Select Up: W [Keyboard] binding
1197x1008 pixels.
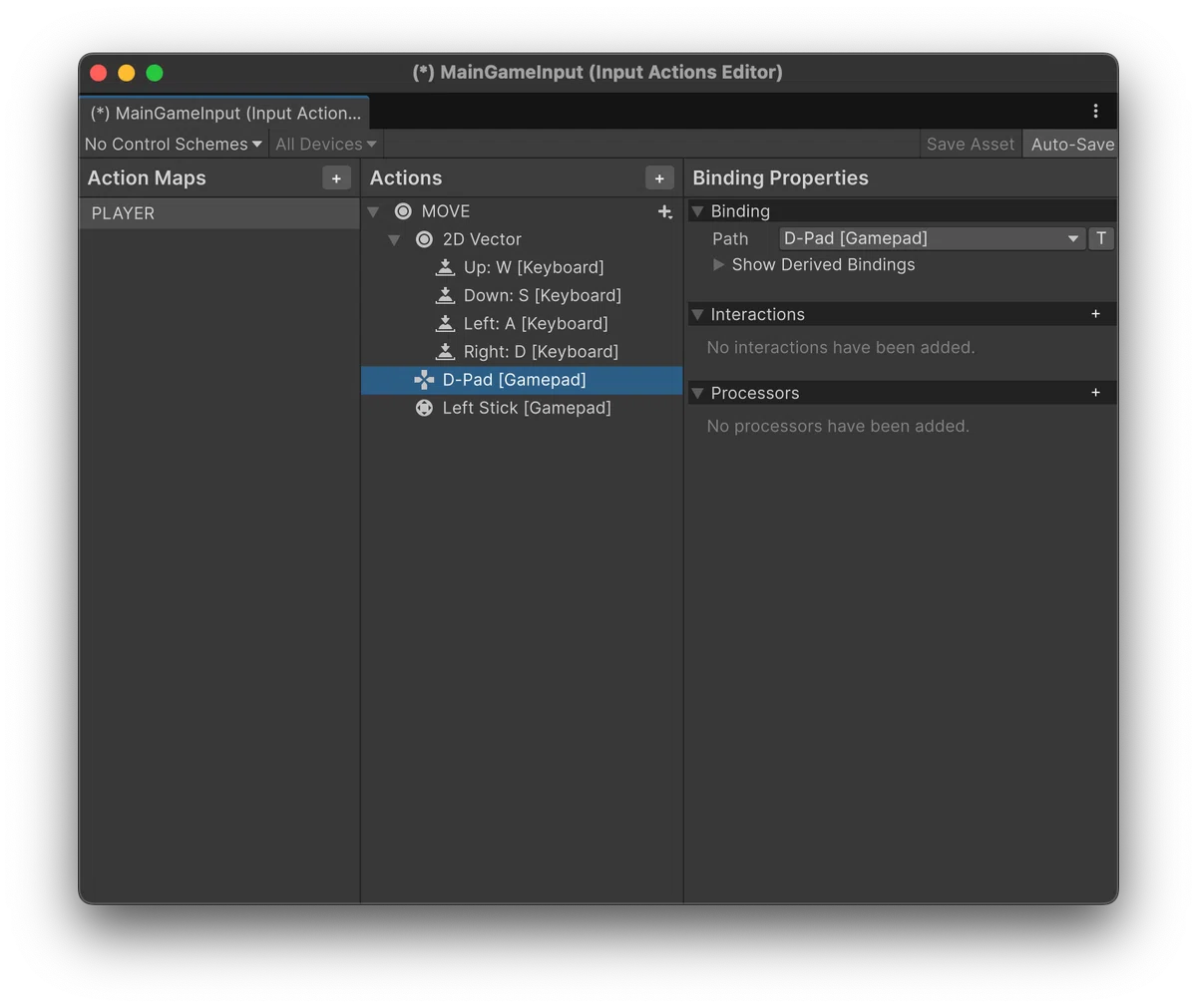[522, 267]
